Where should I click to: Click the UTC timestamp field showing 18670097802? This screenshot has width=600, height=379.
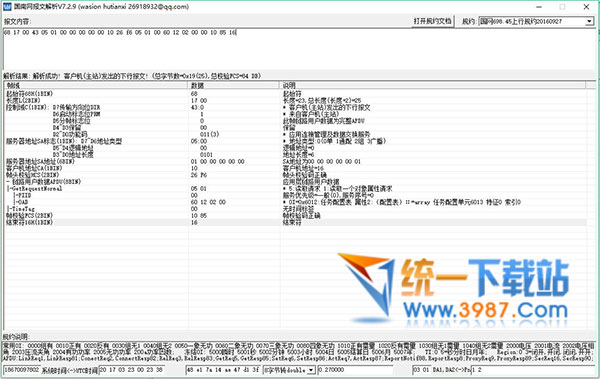click(21, 370)
